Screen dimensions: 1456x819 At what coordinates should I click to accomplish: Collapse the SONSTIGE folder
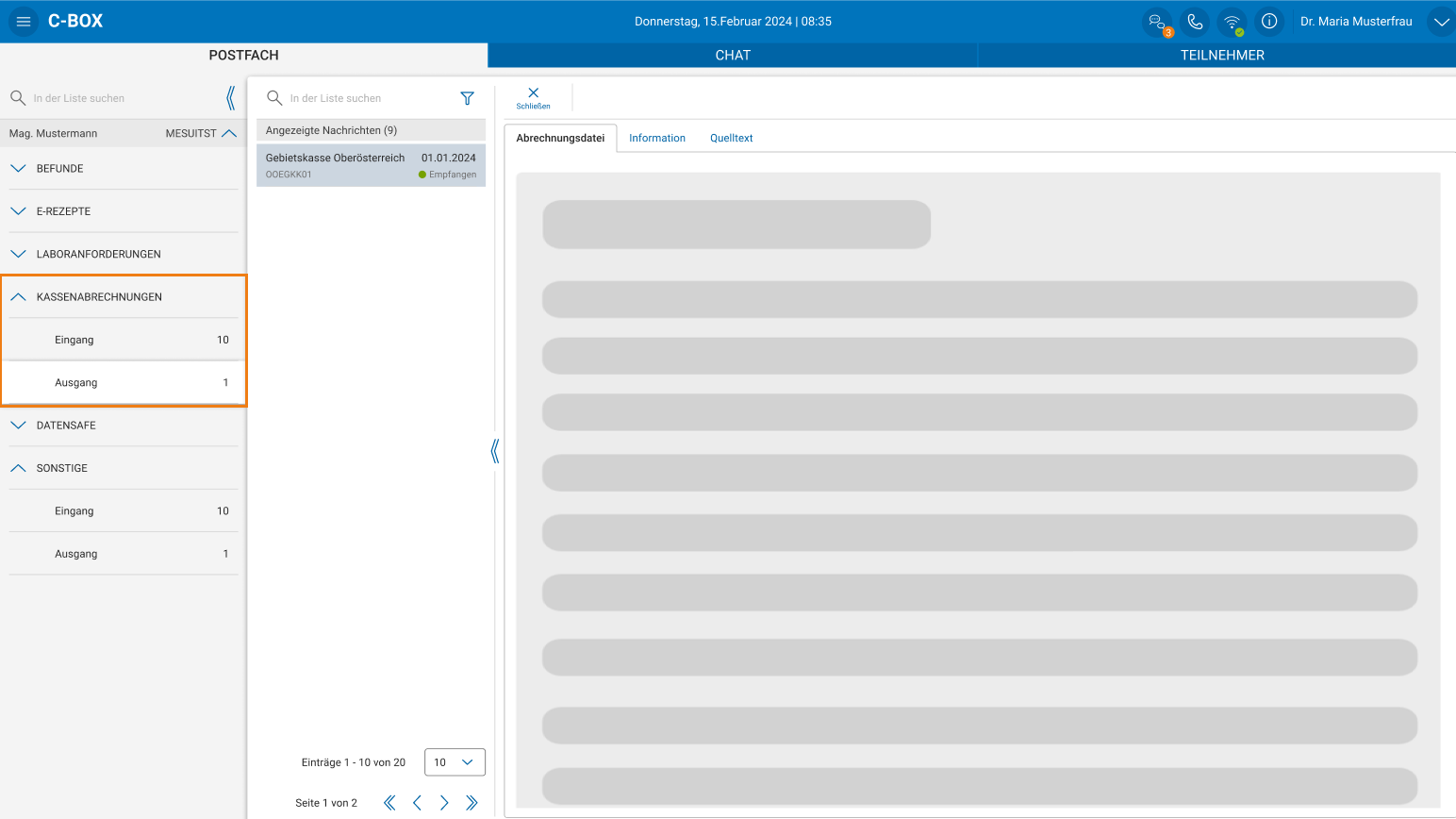tap(124, 468)
